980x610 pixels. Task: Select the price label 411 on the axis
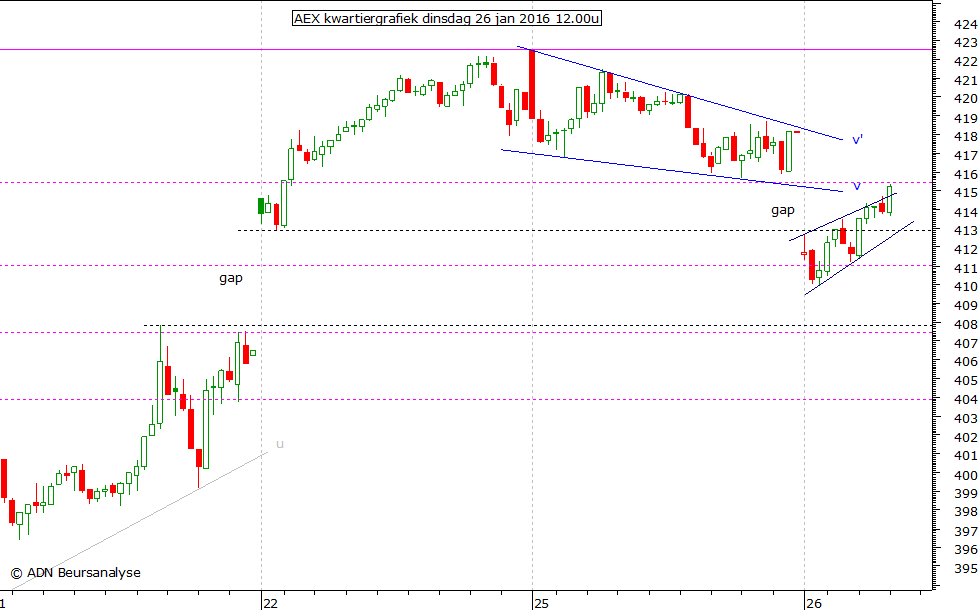point(966,268)
